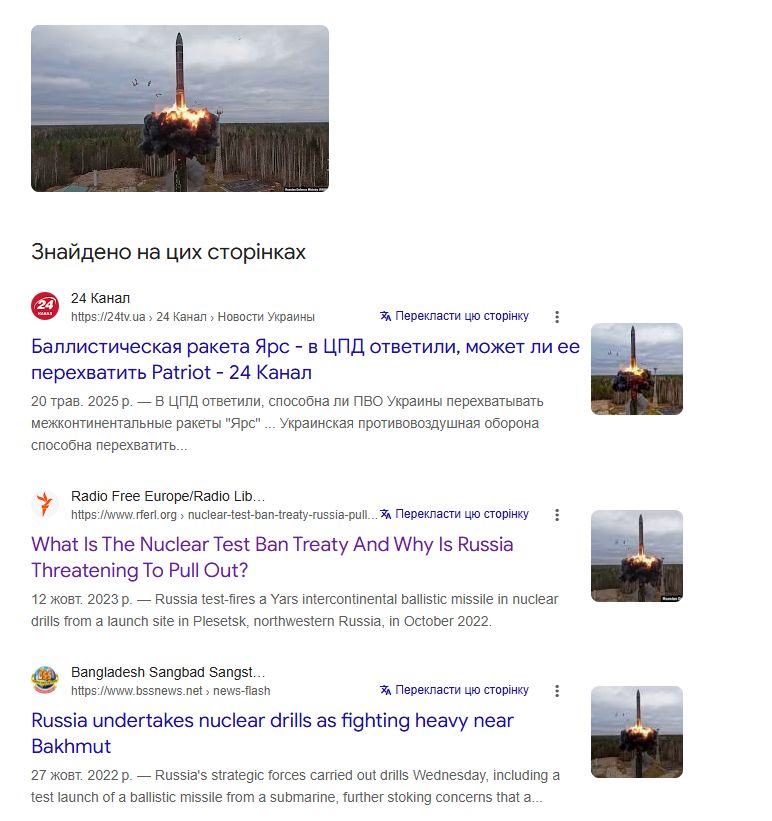The width and height of the screenshot is (772, 821).
Task: Open three-dot menu for Radio Free Europe result
Action: coord(557,515)
